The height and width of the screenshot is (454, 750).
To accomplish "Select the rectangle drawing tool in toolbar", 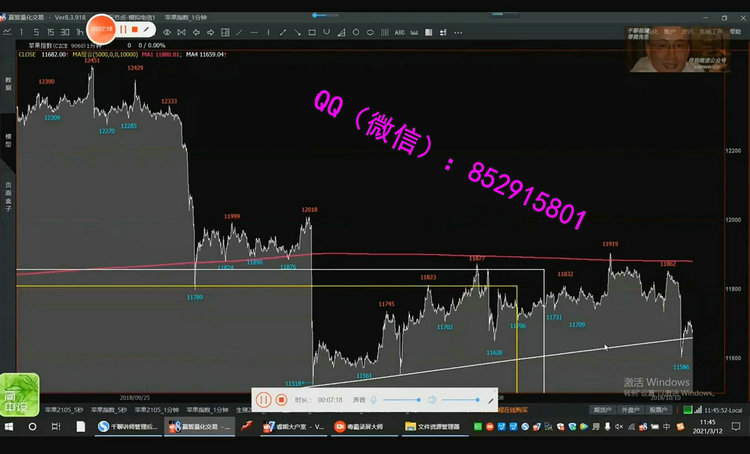I will 312,32.
